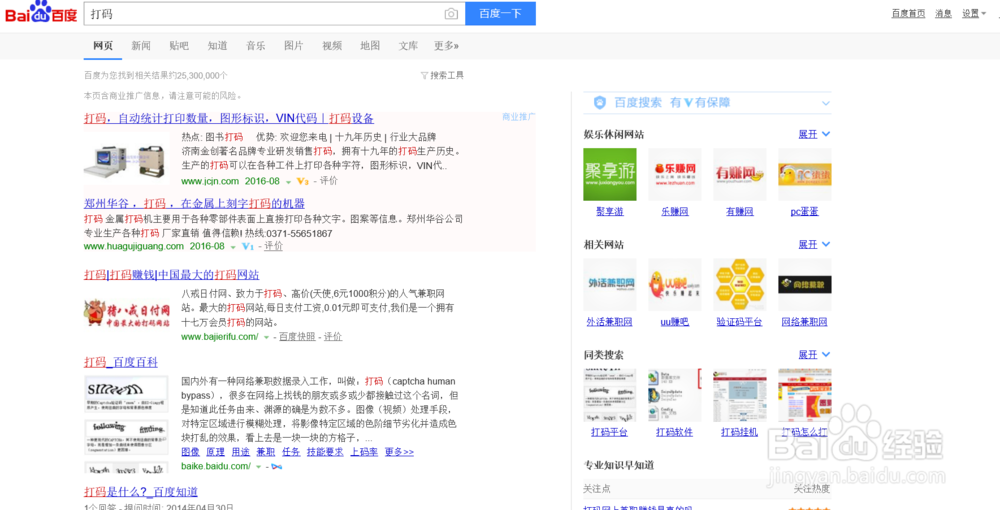The height and width of the screenshot is (510, 1000).
Task: Select the 网页 tab
Action: click(103, 45)
